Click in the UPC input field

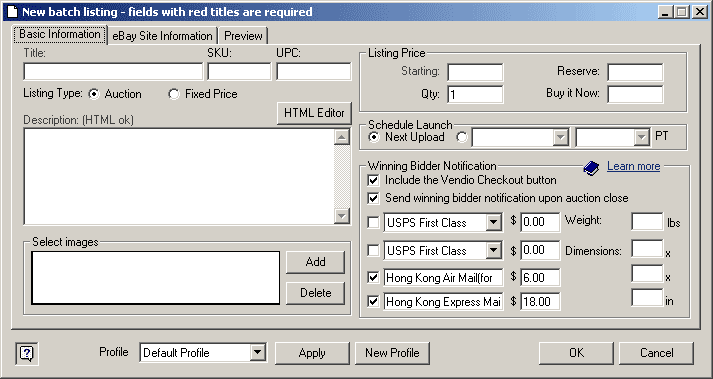(x=314, y=72)
